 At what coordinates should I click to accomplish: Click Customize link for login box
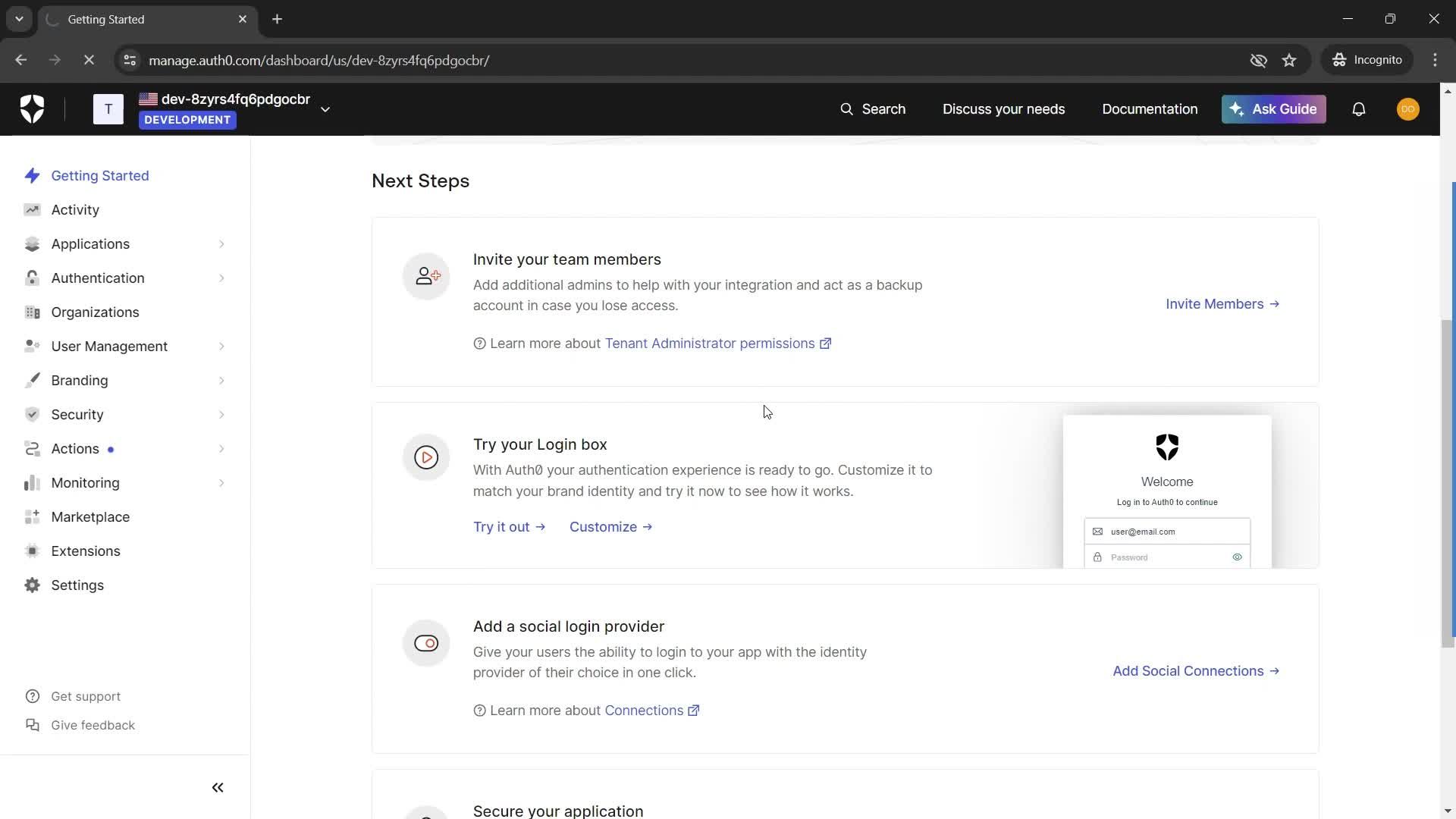point(610,527)
